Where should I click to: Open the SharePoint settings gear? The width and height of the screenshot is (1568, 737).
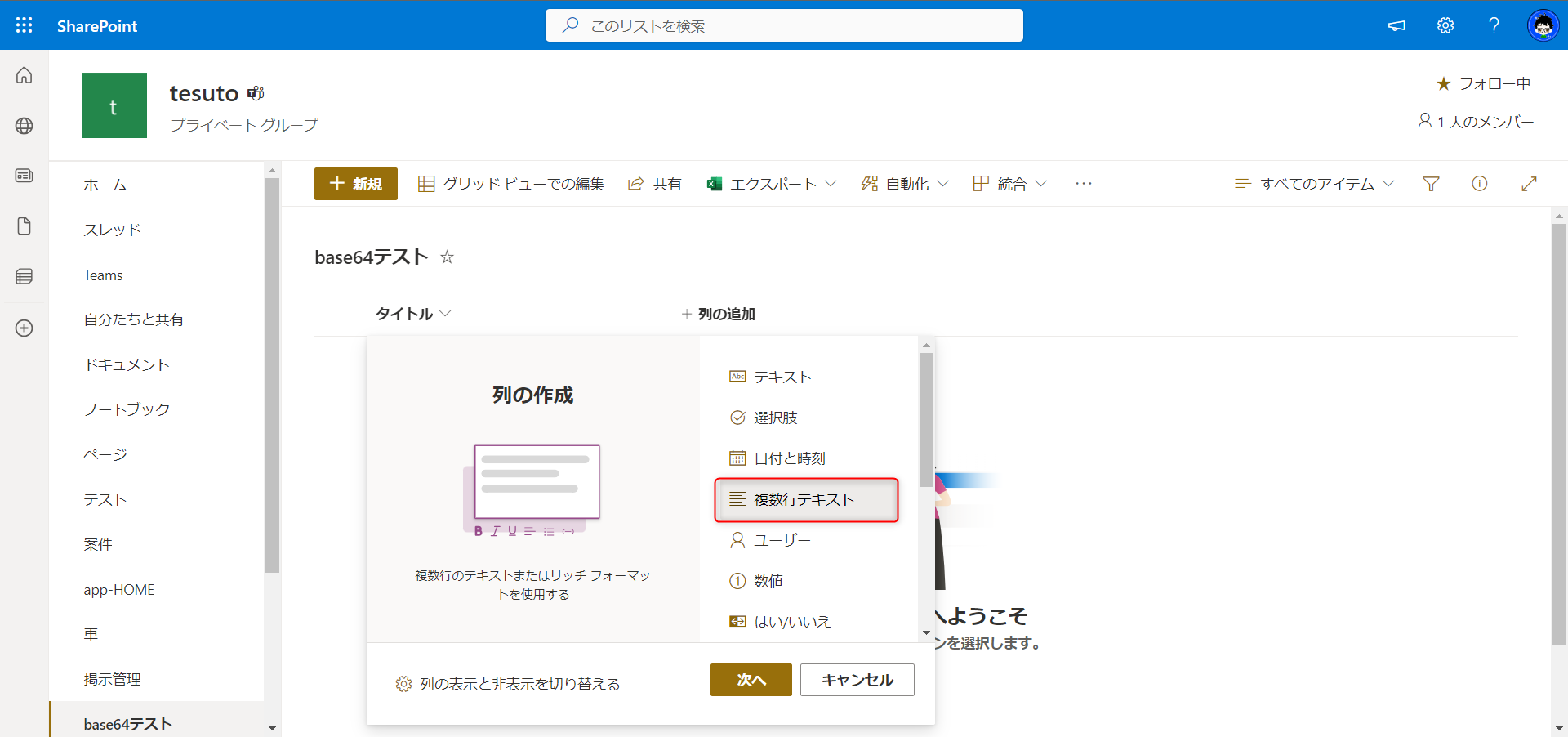pos(1445,25)
